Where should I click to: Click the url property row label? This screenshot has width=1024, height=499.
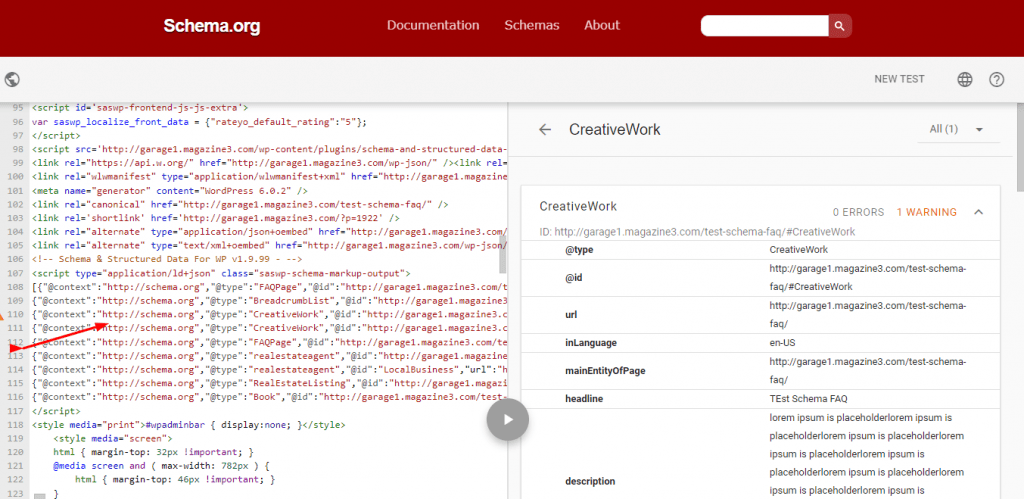tap(570, 315)
